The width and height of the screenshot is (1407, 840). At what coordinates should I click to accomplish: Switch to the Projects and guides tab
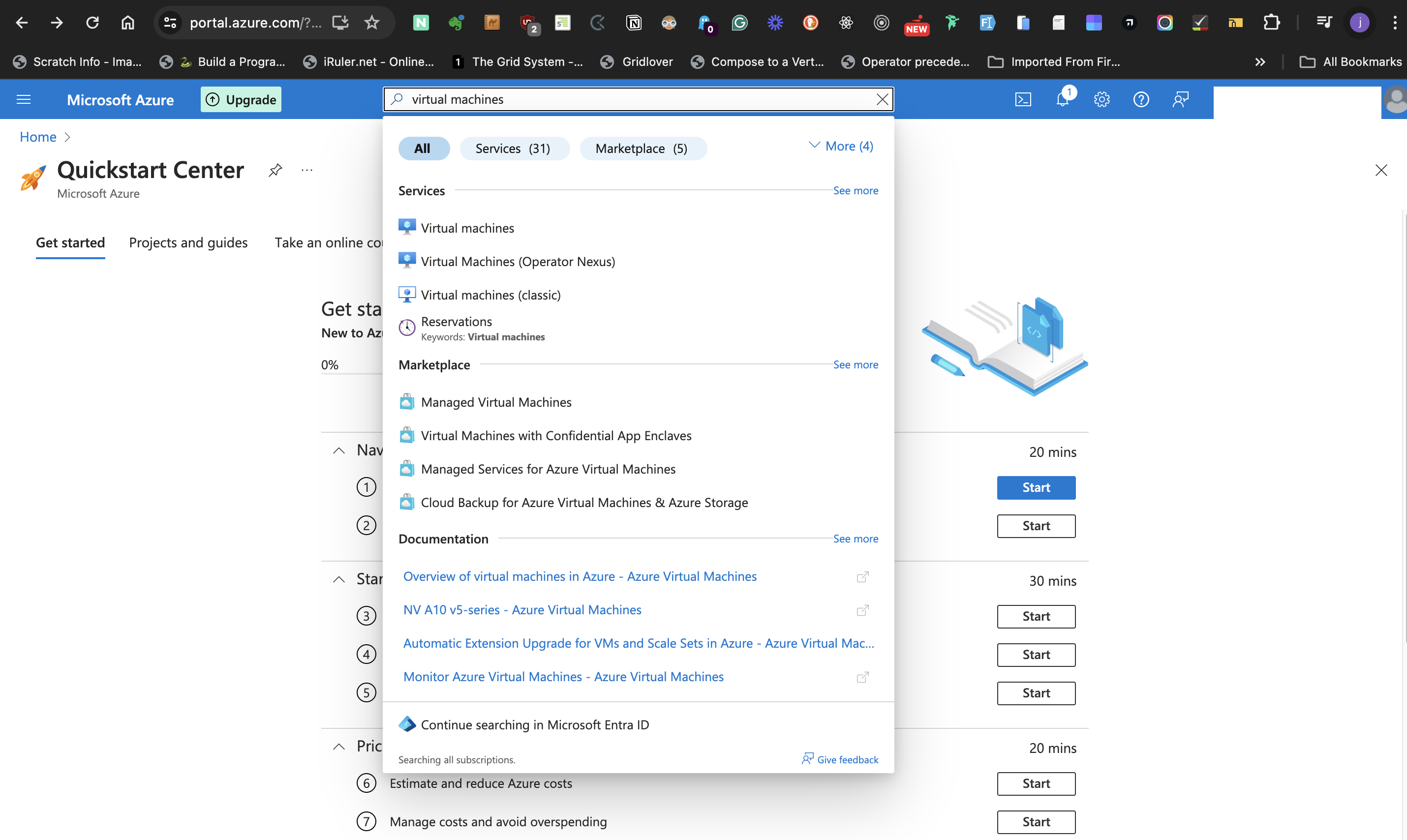188,242
